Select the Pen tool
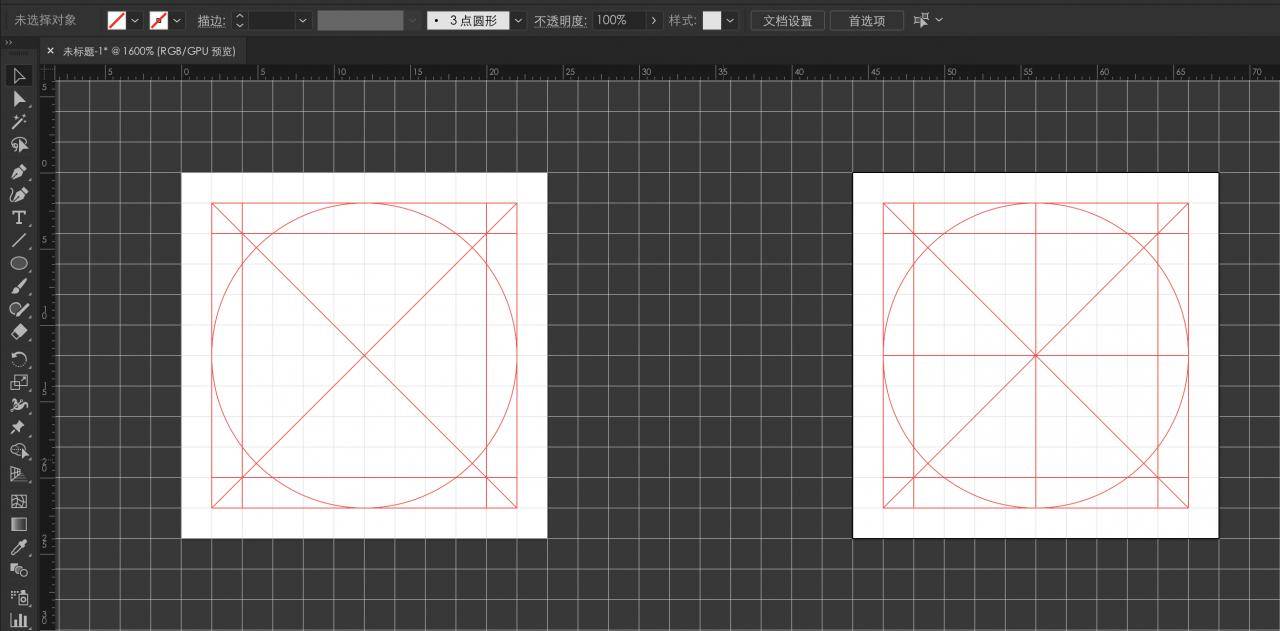This screenshot has height=631, width=1280. [18, 172]
